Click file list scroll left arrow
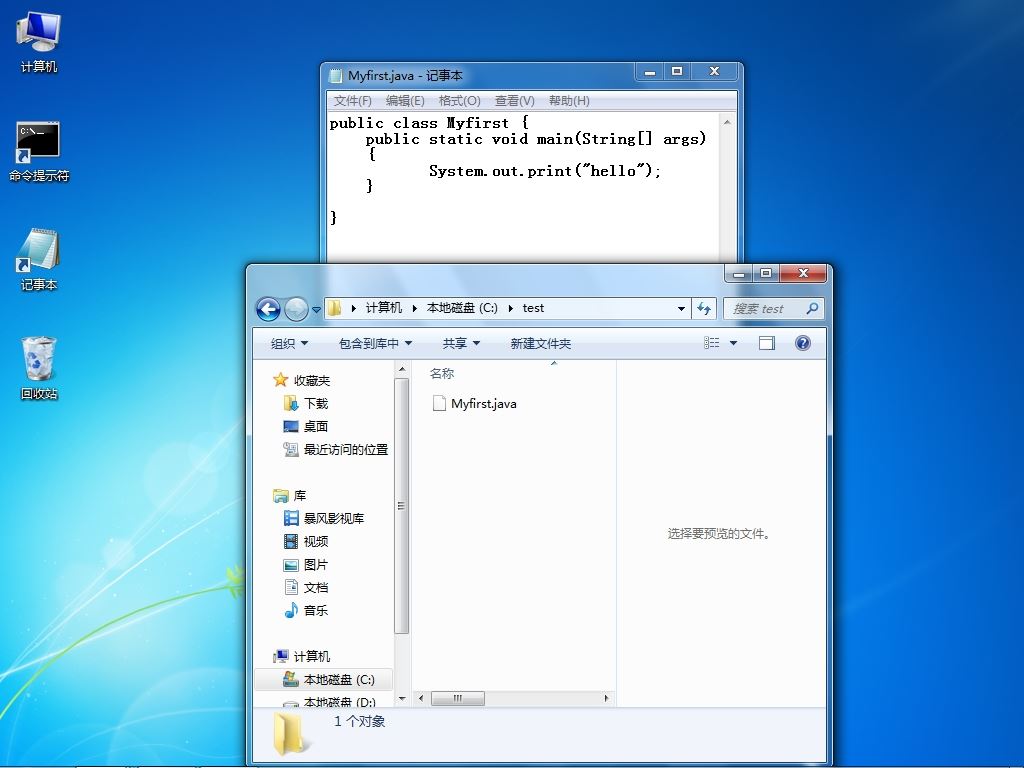 (421, 698)
